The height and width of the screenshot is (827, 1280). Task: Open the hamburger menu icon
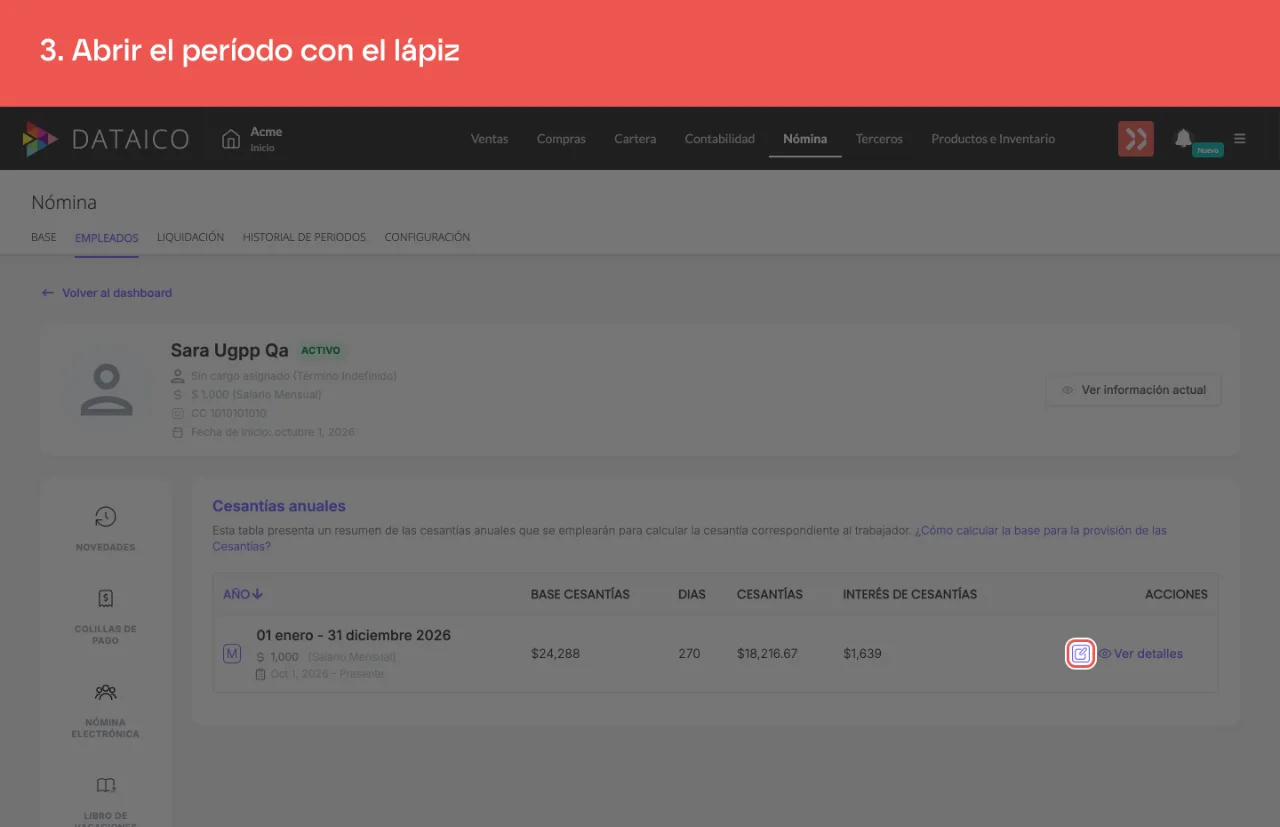1240,139
